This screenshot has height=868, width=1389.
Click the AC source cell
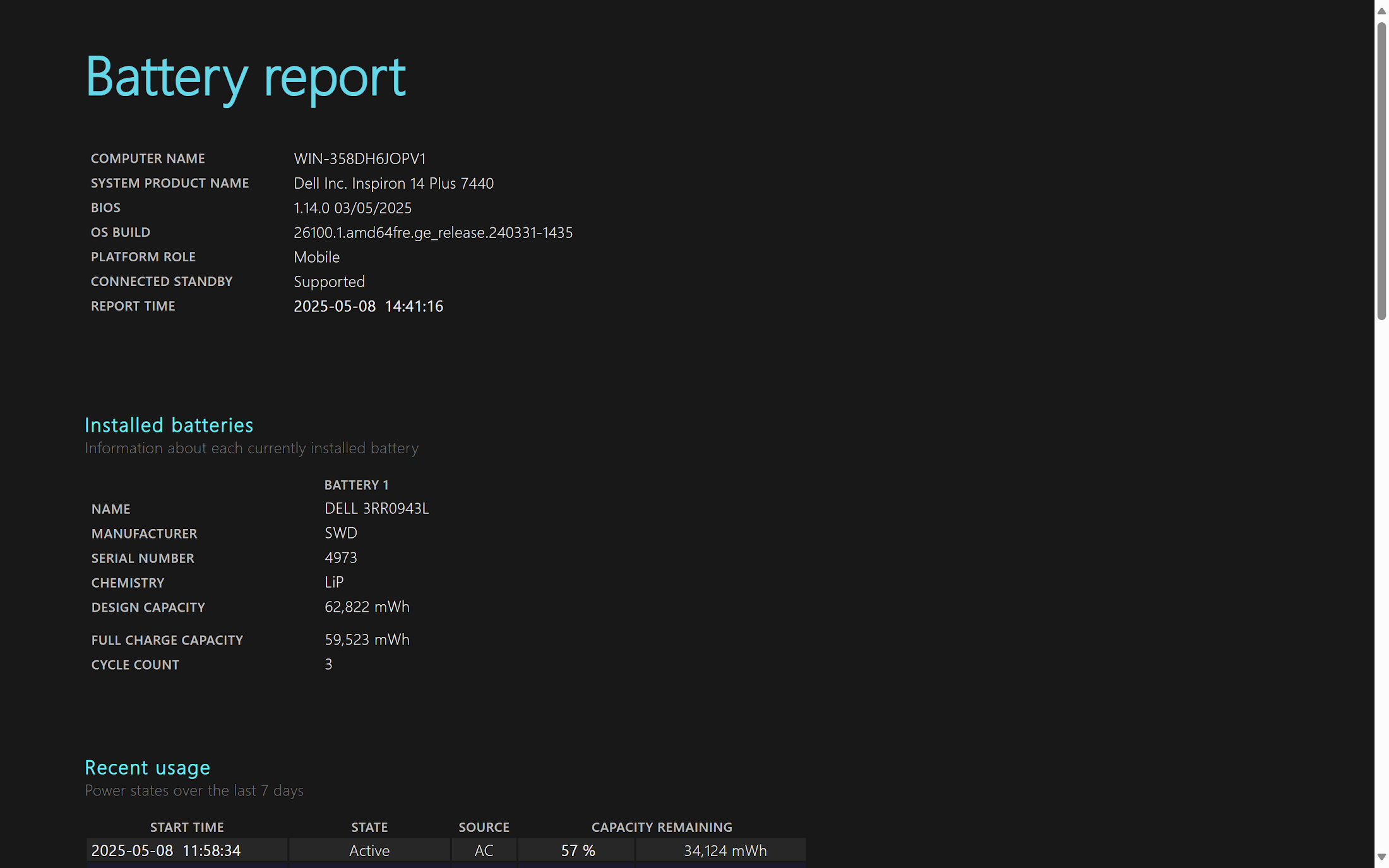click(x=484, y=850)
